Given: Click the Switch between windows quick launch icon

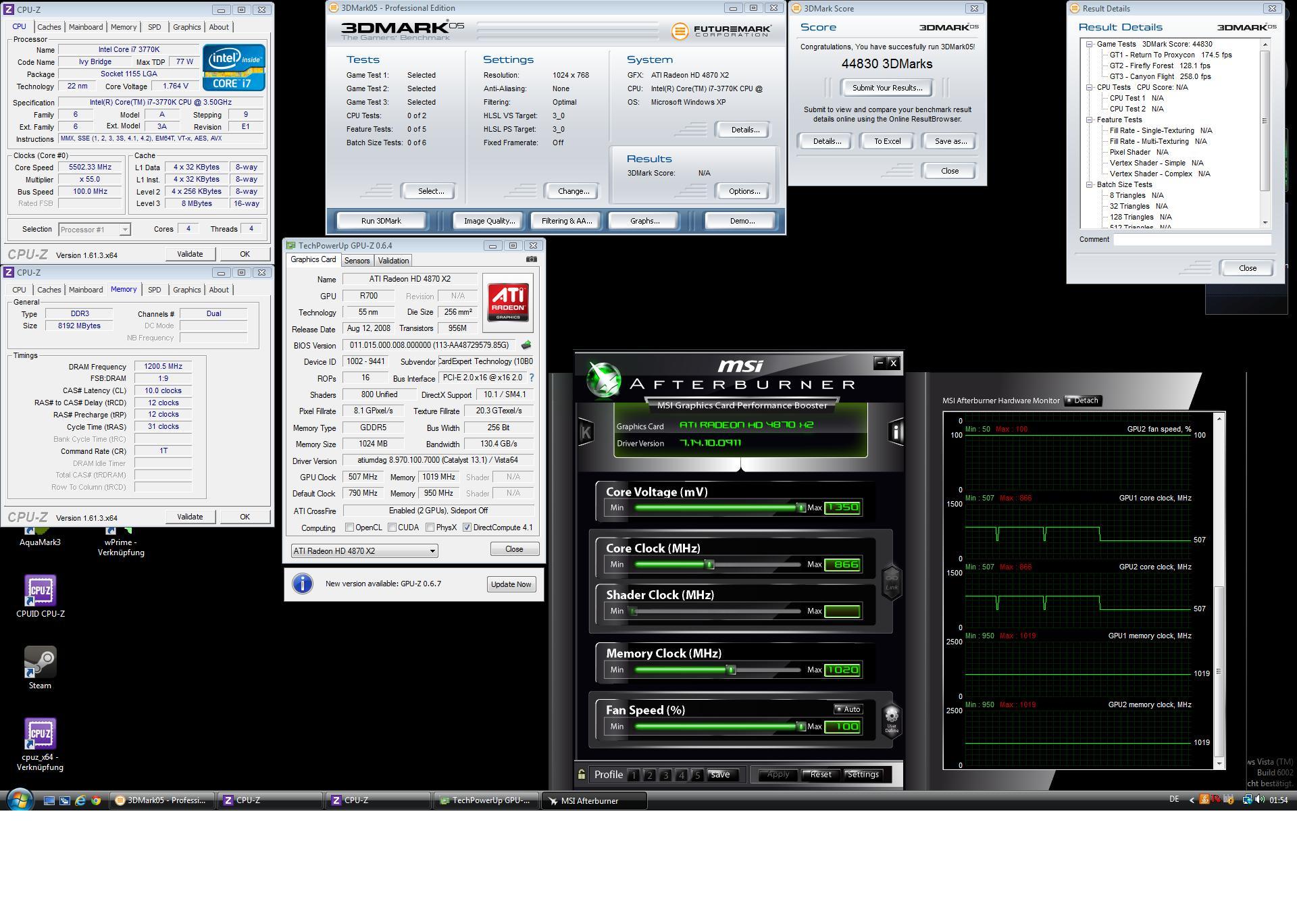Looking at the screenshot, I should [65, 800].
